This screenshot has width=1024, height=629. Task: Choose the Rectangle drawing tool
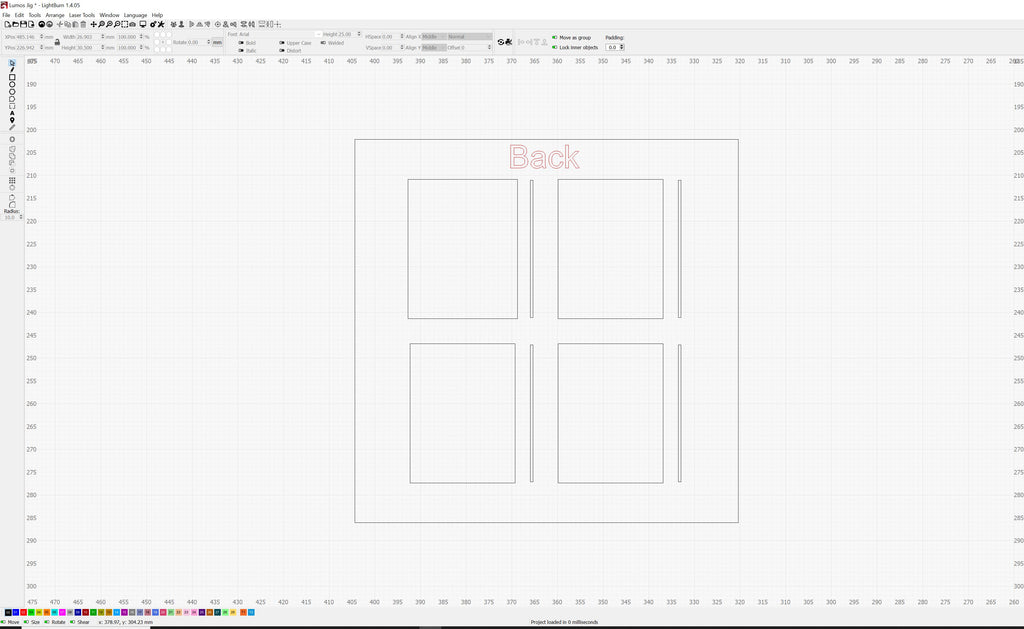pos(12,77)
